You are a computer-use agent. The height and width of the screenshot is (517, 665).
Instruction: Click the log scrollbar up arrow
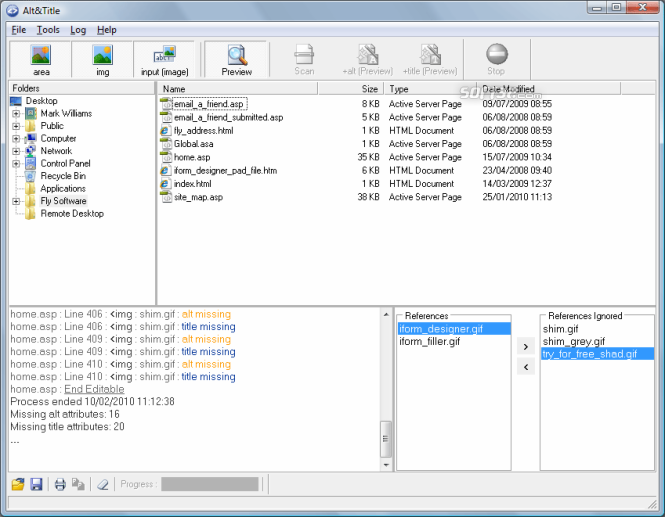point(386,314)
